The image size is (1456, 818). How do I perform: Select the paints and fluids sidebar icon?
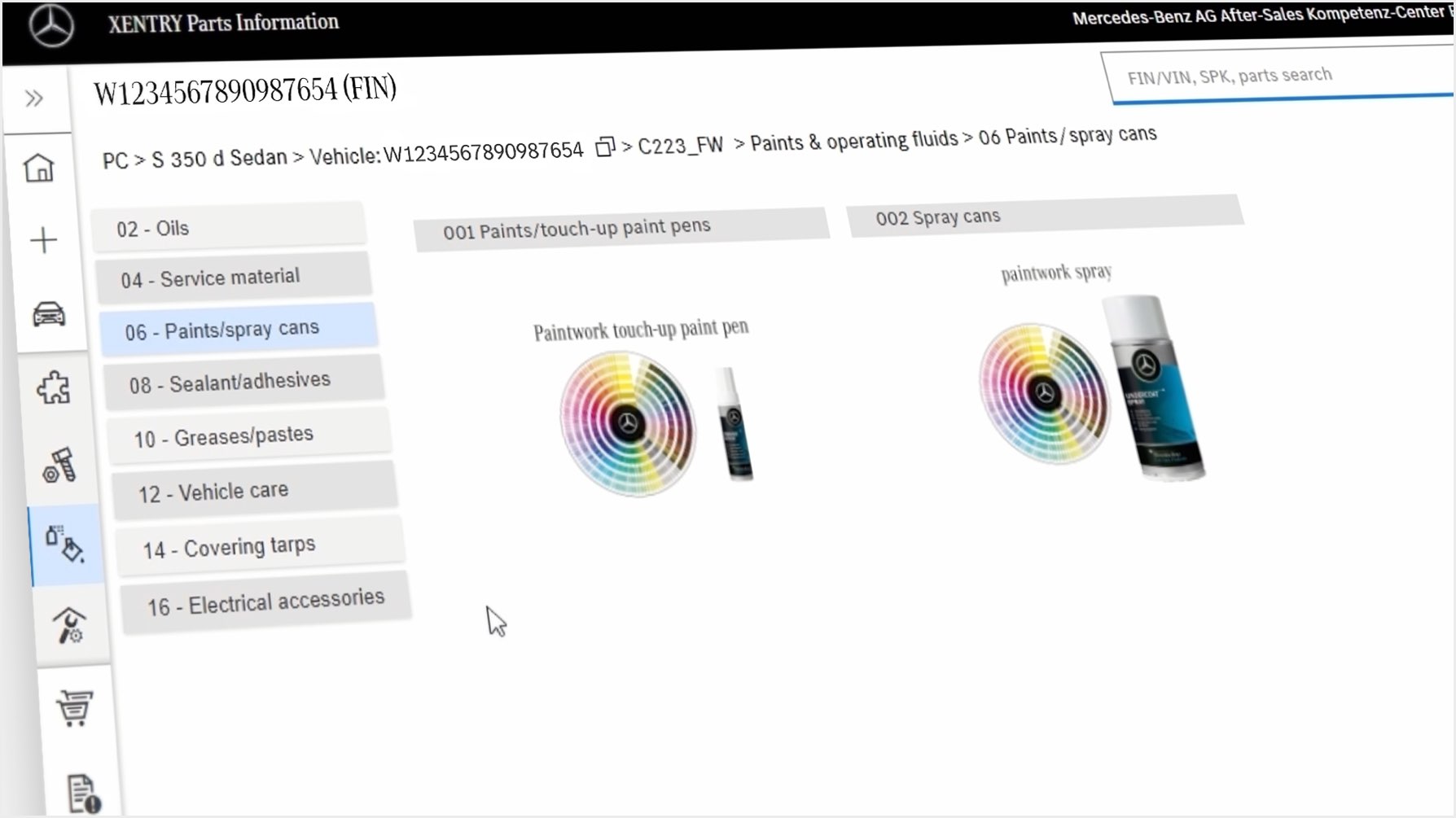65,544
